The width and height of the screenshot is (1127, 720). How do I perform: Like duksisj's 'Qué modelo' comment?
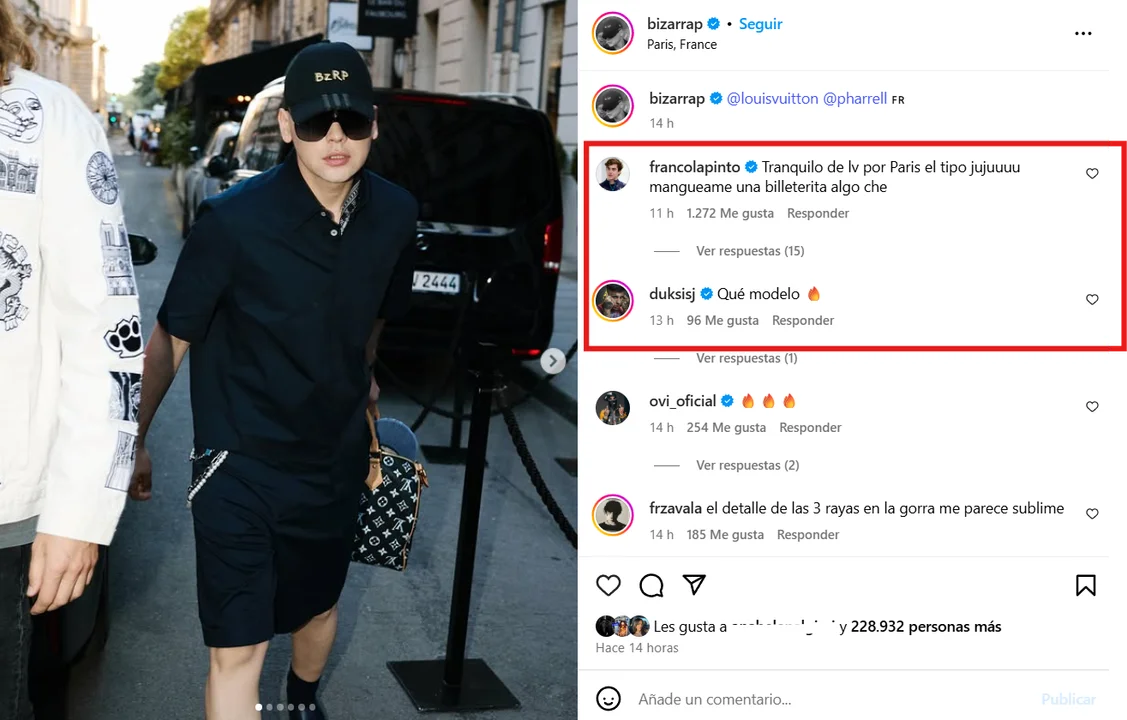point(1092,299)
